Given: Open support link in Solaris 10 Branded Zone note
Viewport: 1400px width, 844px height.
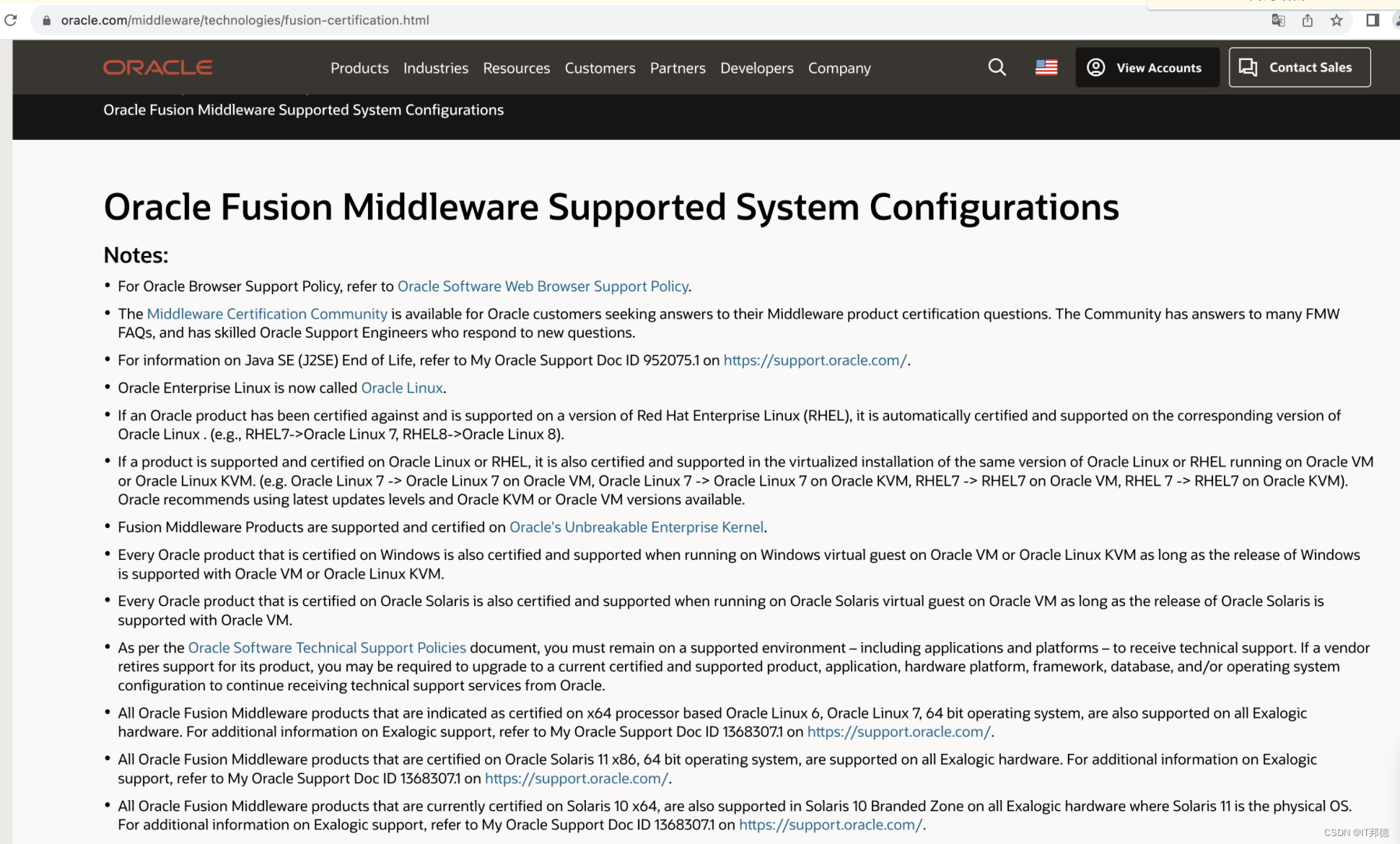Looking at the screenshot, I should [831, 825].
